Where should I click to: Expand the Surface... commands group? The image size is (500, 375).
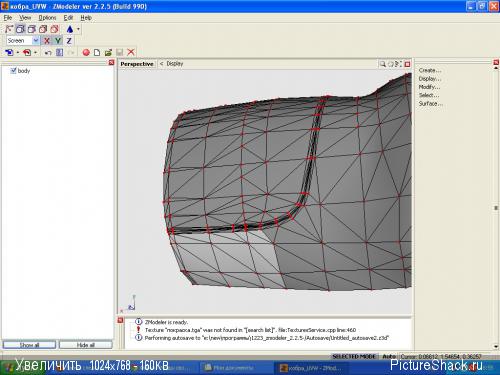coord(431,104)
